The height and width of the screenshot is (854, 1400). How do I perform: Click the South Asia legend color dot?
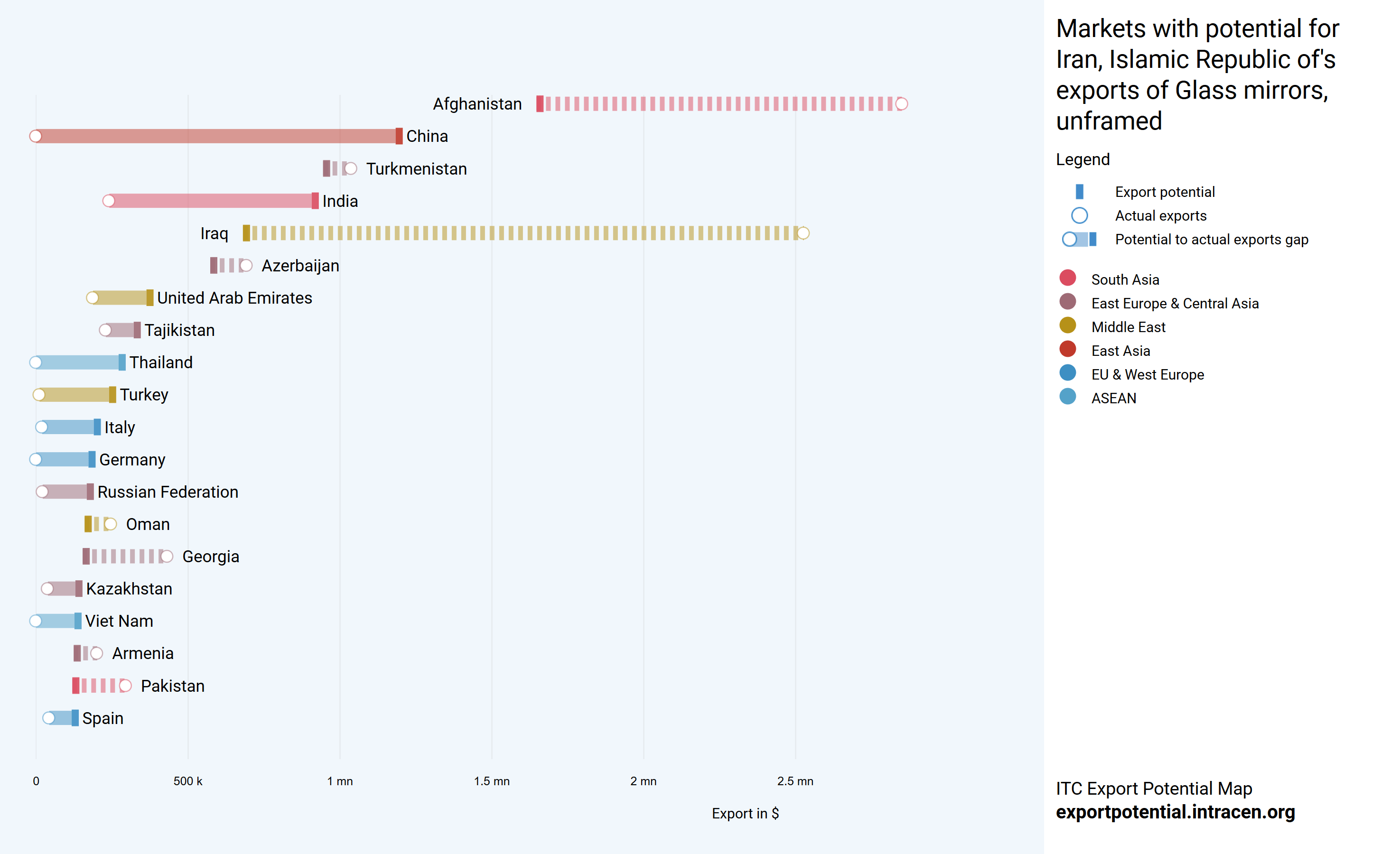1068,278
